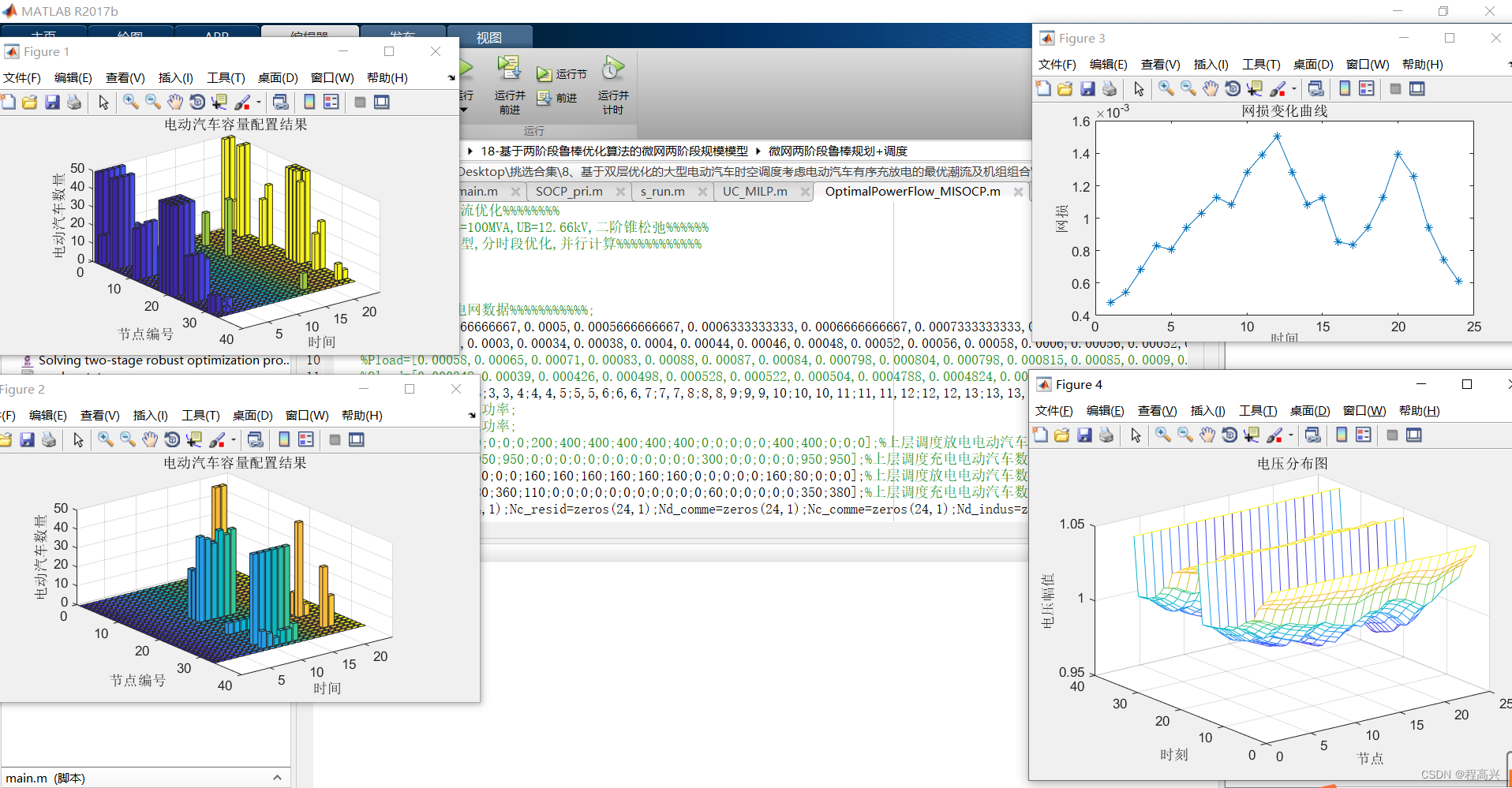Close the OptimalPowerFlow_MISOCP.m tab

1018,192
